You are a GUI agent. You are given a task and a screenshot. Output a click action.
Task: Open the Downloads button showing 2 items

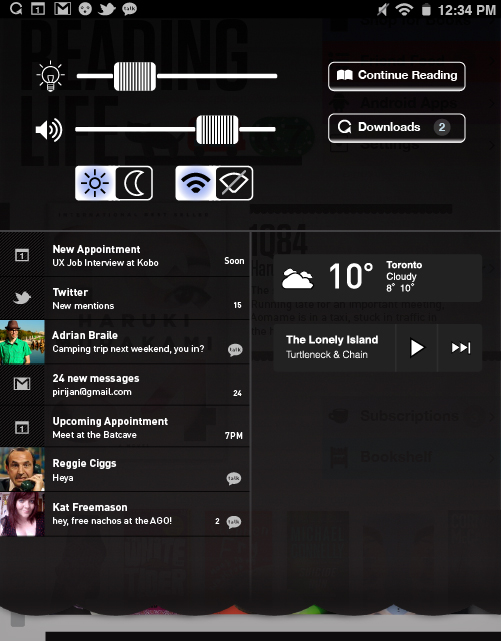point(396,128)
